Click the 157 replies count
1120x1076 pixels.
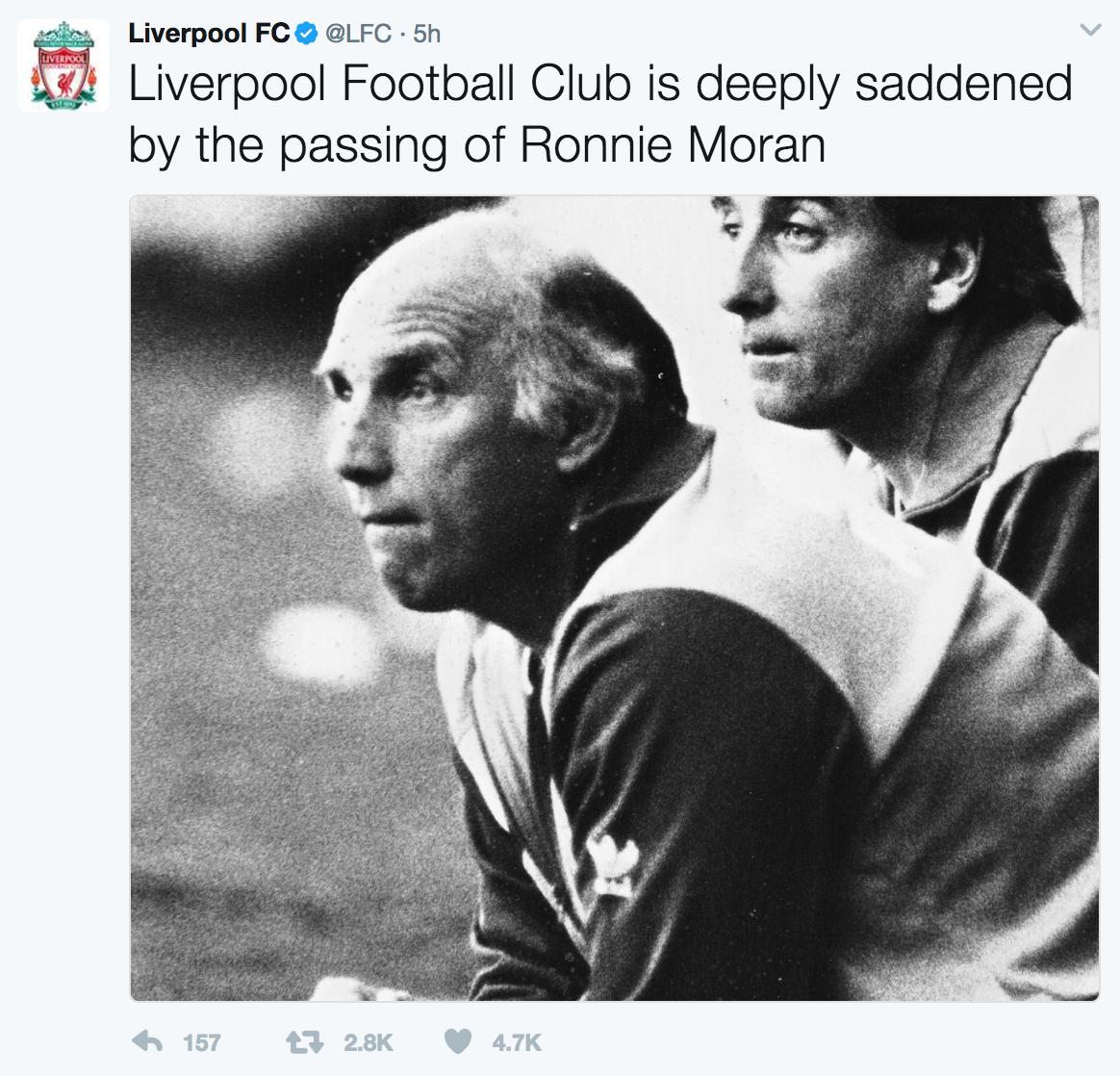coord(202,1041)
